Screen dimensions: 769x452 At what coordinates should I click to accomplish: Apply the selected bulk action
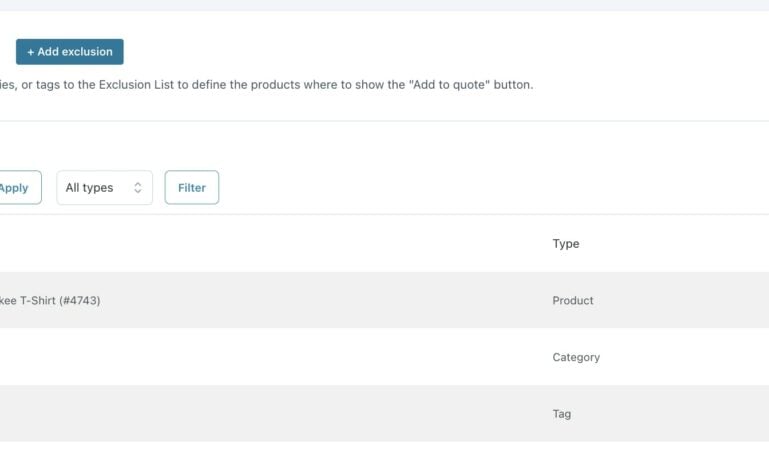pos(16,188)
